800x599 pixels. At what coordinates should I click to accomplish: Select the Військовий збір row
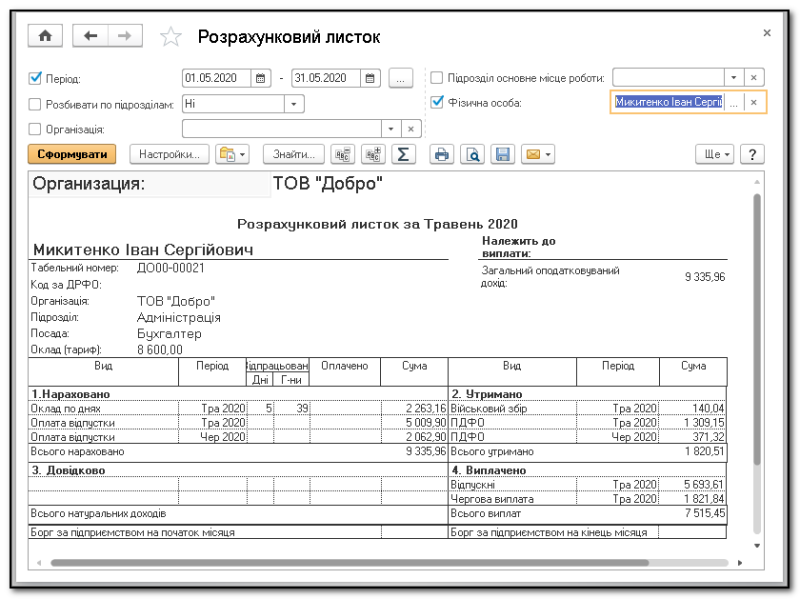point(587,409)
